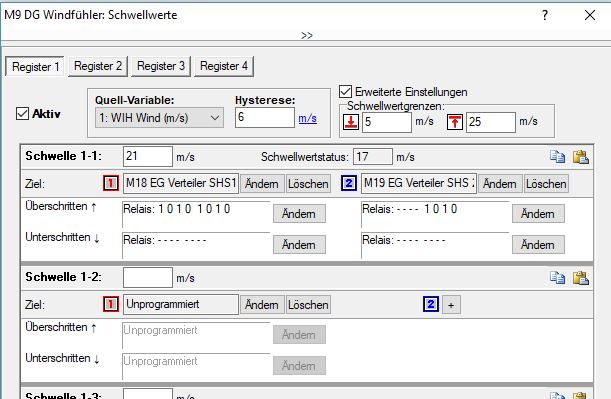The width and height of the screenshot is (611, 399).
Task: Click Löschen next to Unprogrammiert target in Schwelle 1-2
Action: [308, 305]
